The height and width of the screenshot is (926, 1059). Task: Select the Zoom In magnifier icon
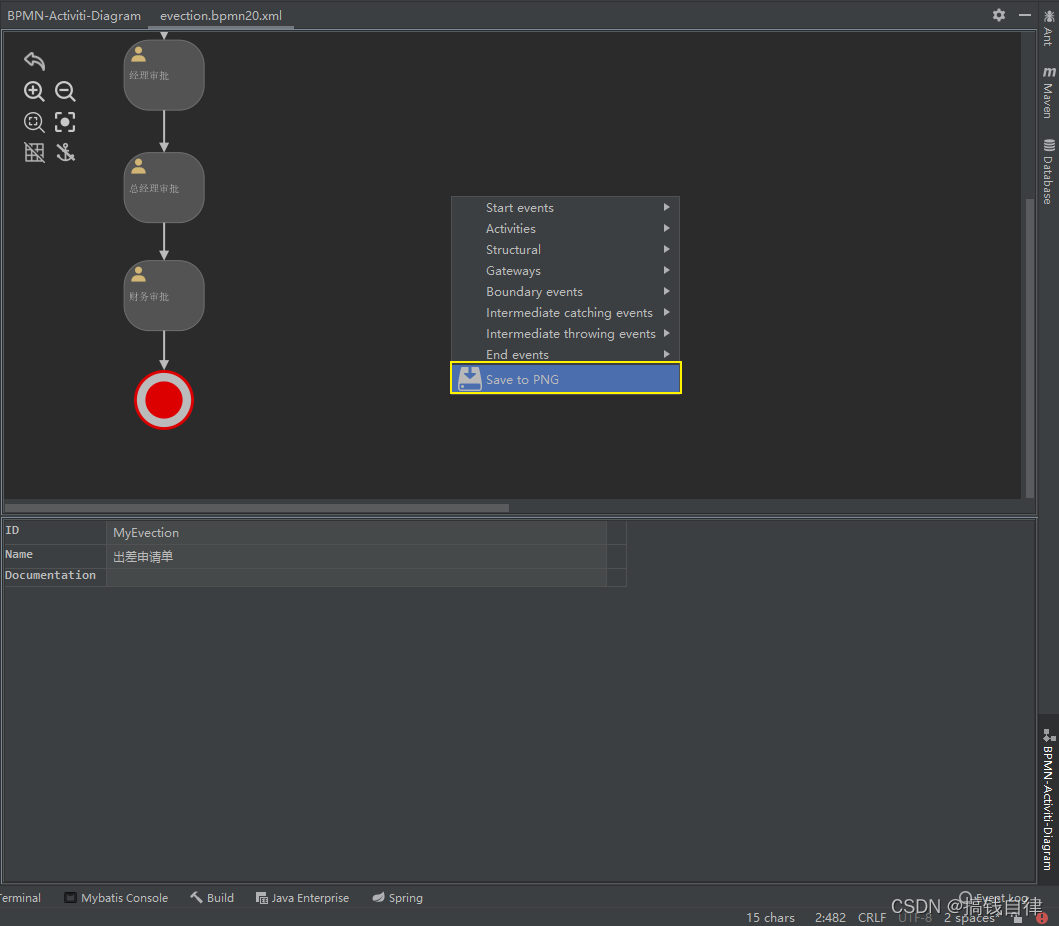(x=34, y=91)
